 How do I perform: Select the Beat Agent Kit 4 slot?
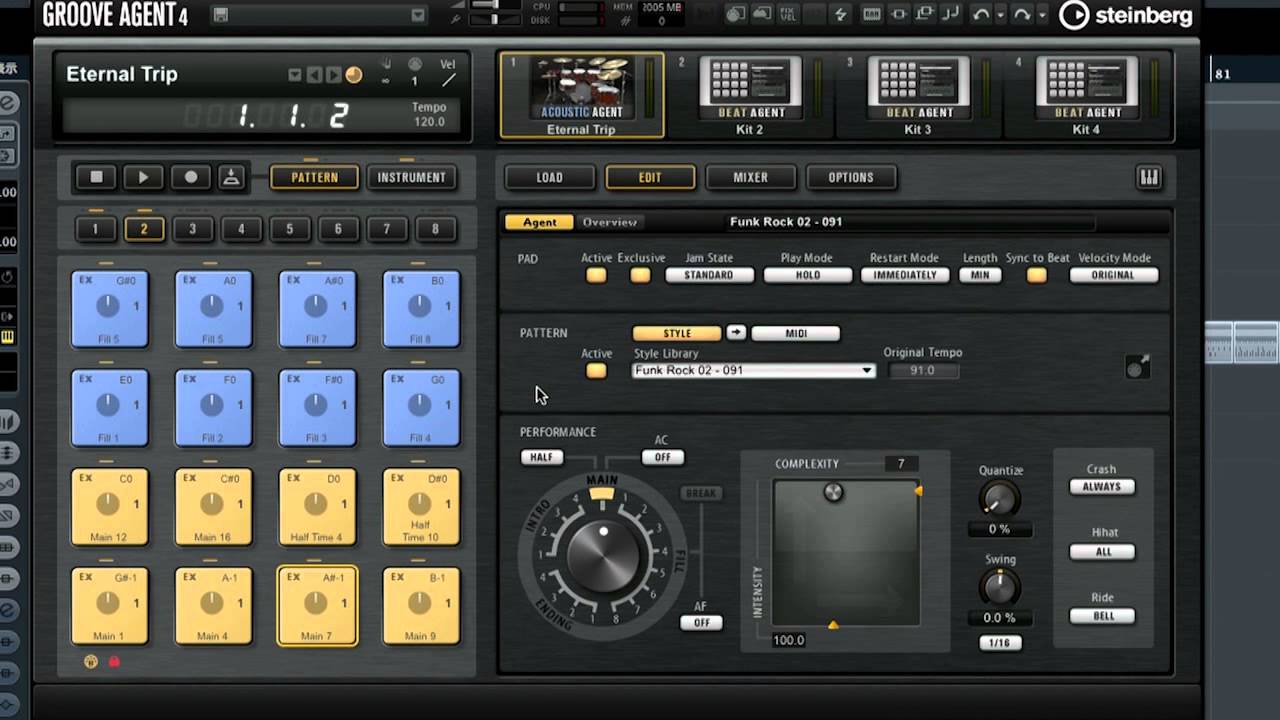1085,95
